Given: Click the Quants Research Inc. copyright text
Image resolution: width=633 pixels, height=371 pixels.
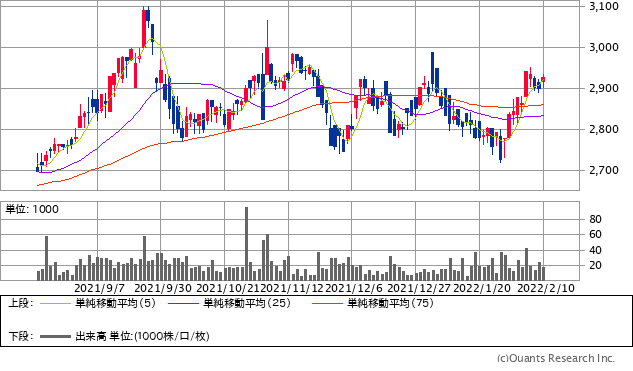Looking at the screenshot, I should (555, 358).
